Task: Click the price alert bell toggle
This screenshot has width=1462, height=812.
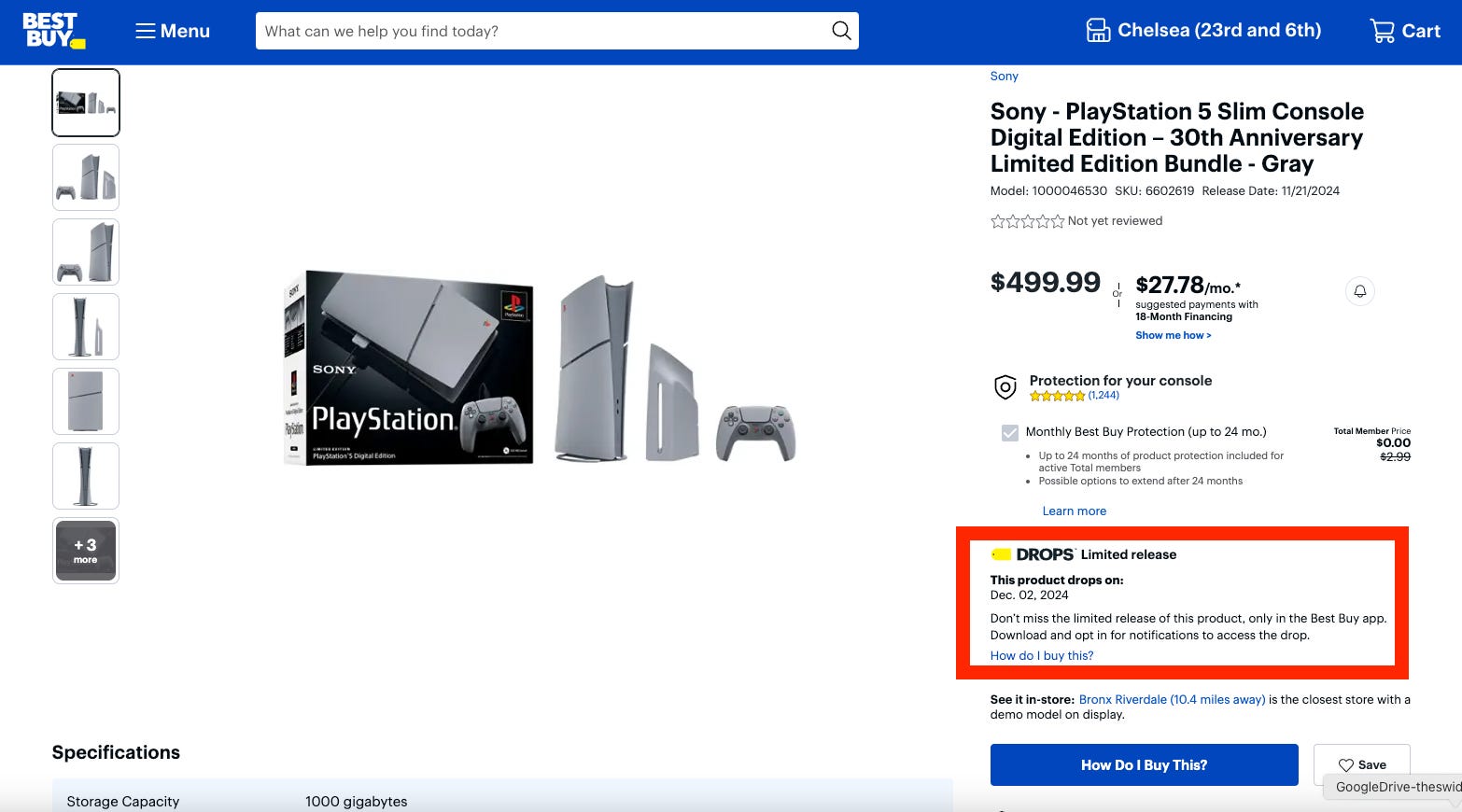Action: [x=1360, y=290]
